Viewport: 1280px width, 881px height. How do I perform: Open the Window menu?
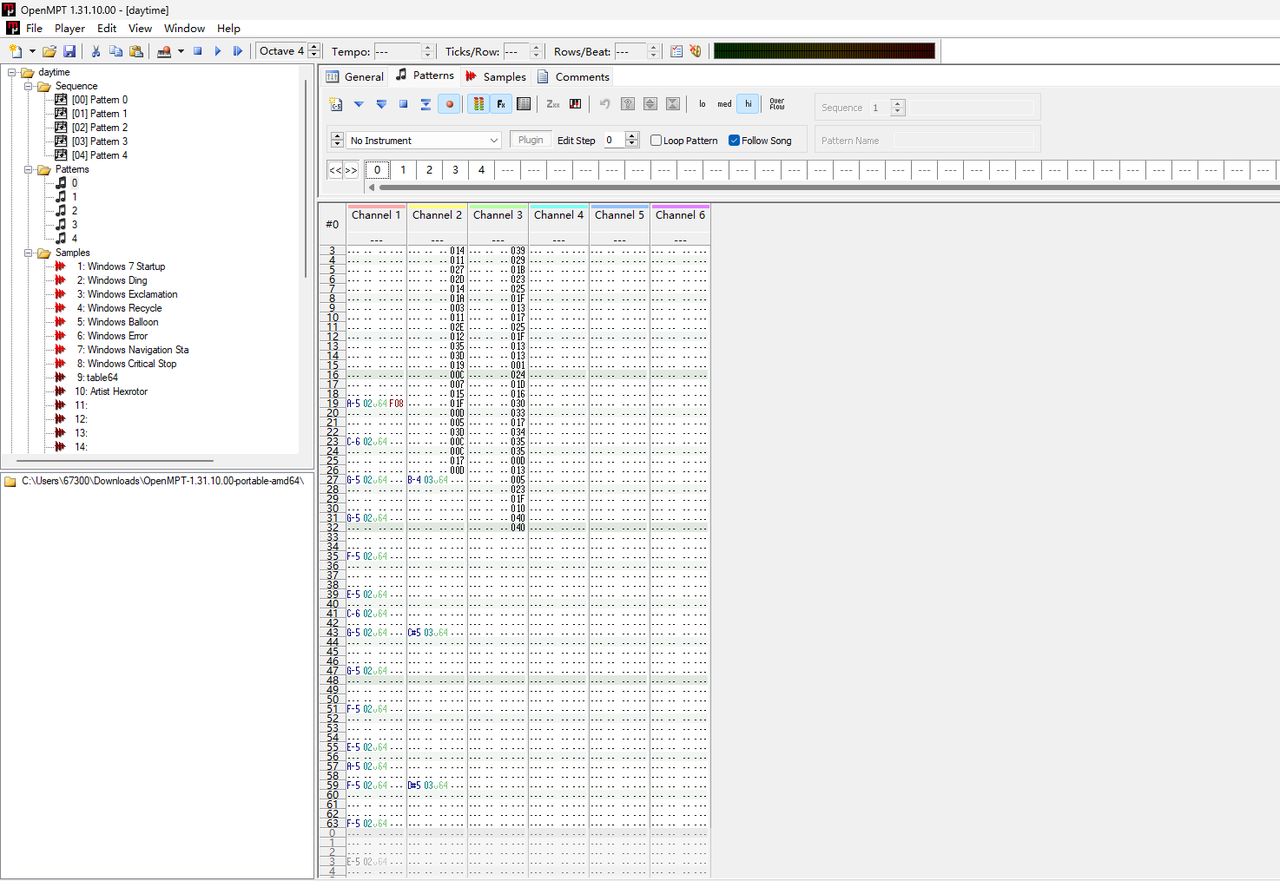coord(185,28)
